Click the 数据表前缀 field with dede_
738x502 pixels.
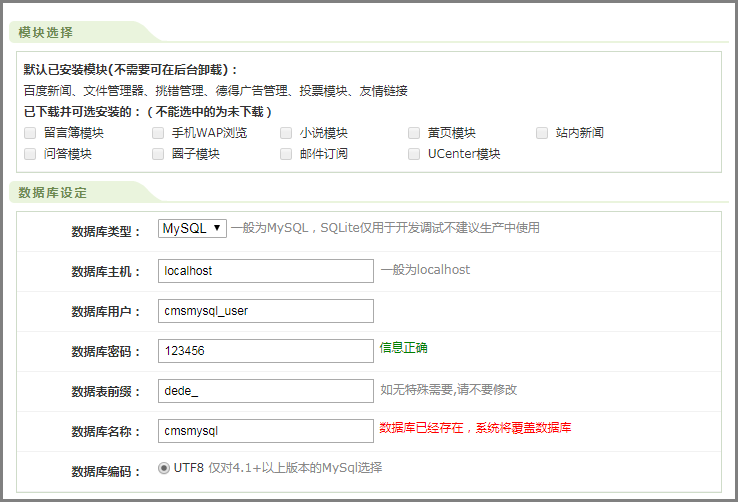pos(266,391)
